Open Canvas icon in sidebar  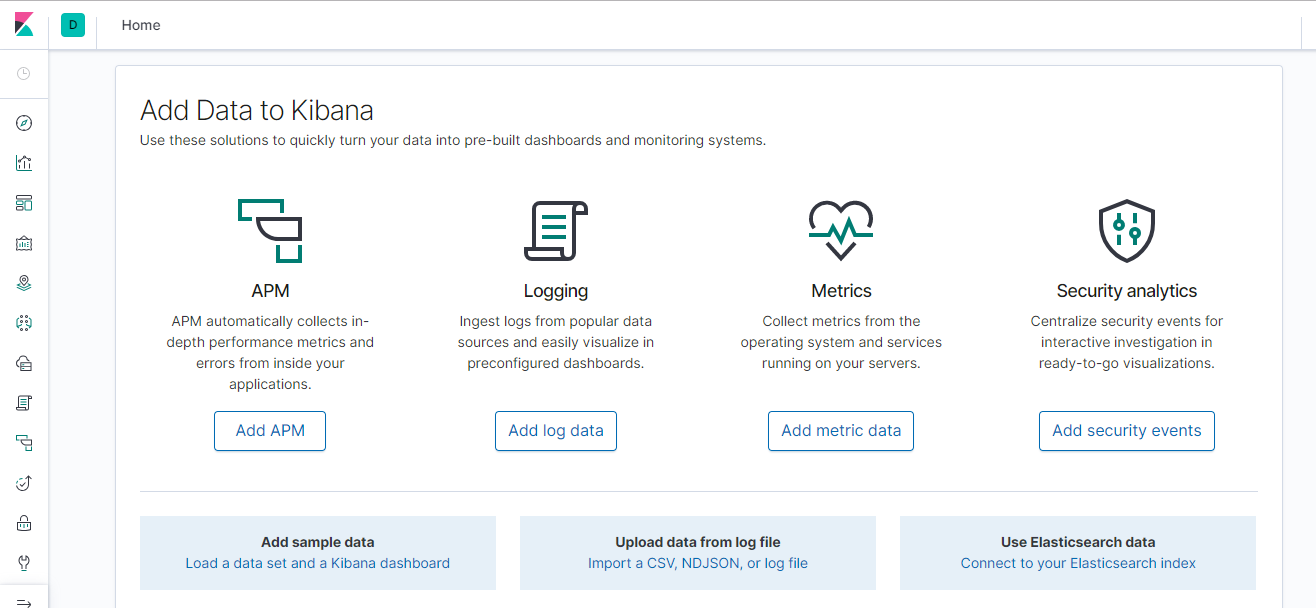point(24,243)
